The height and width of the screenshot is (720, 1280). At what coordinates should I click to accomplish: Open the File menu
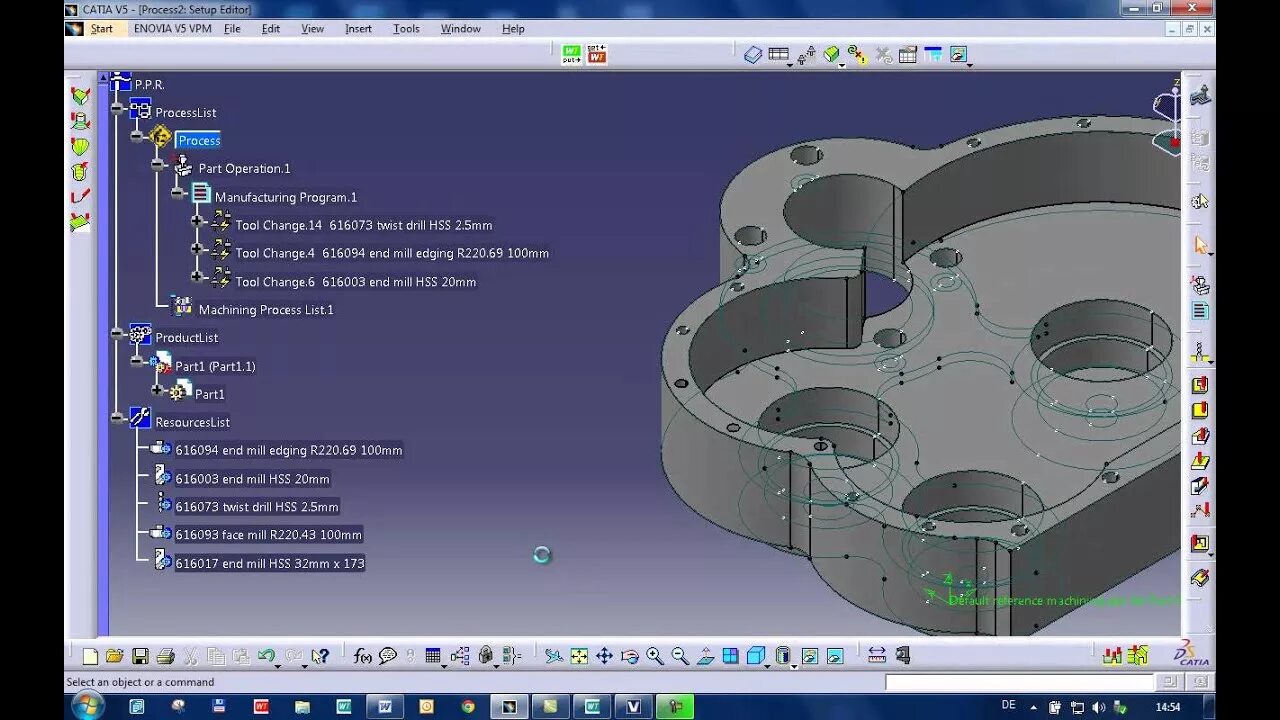[232, 29]
